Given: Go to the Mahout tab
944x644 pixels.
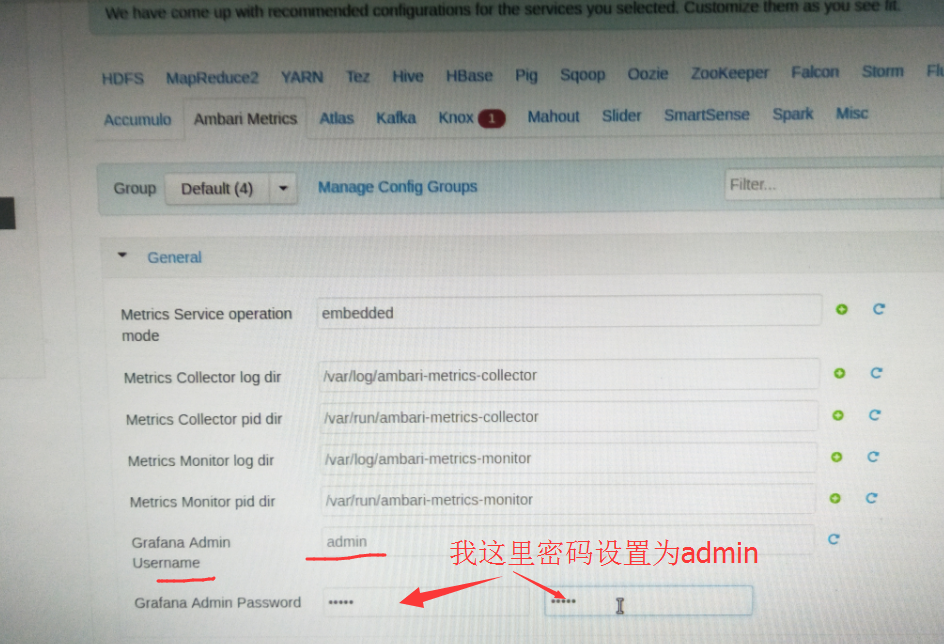Looking at the screenshot, I should point(553,117).
